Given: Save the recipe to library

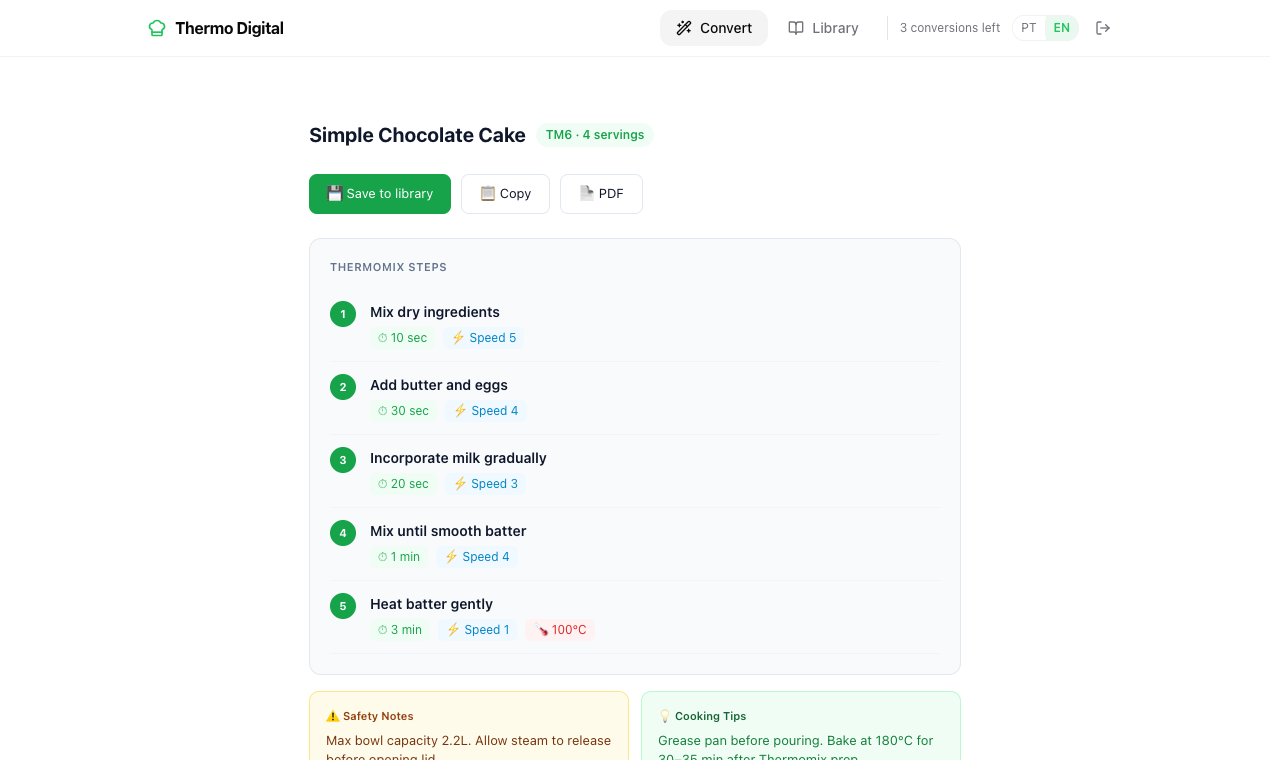Looking at the screenshot, I should click(x=380, y=194).
